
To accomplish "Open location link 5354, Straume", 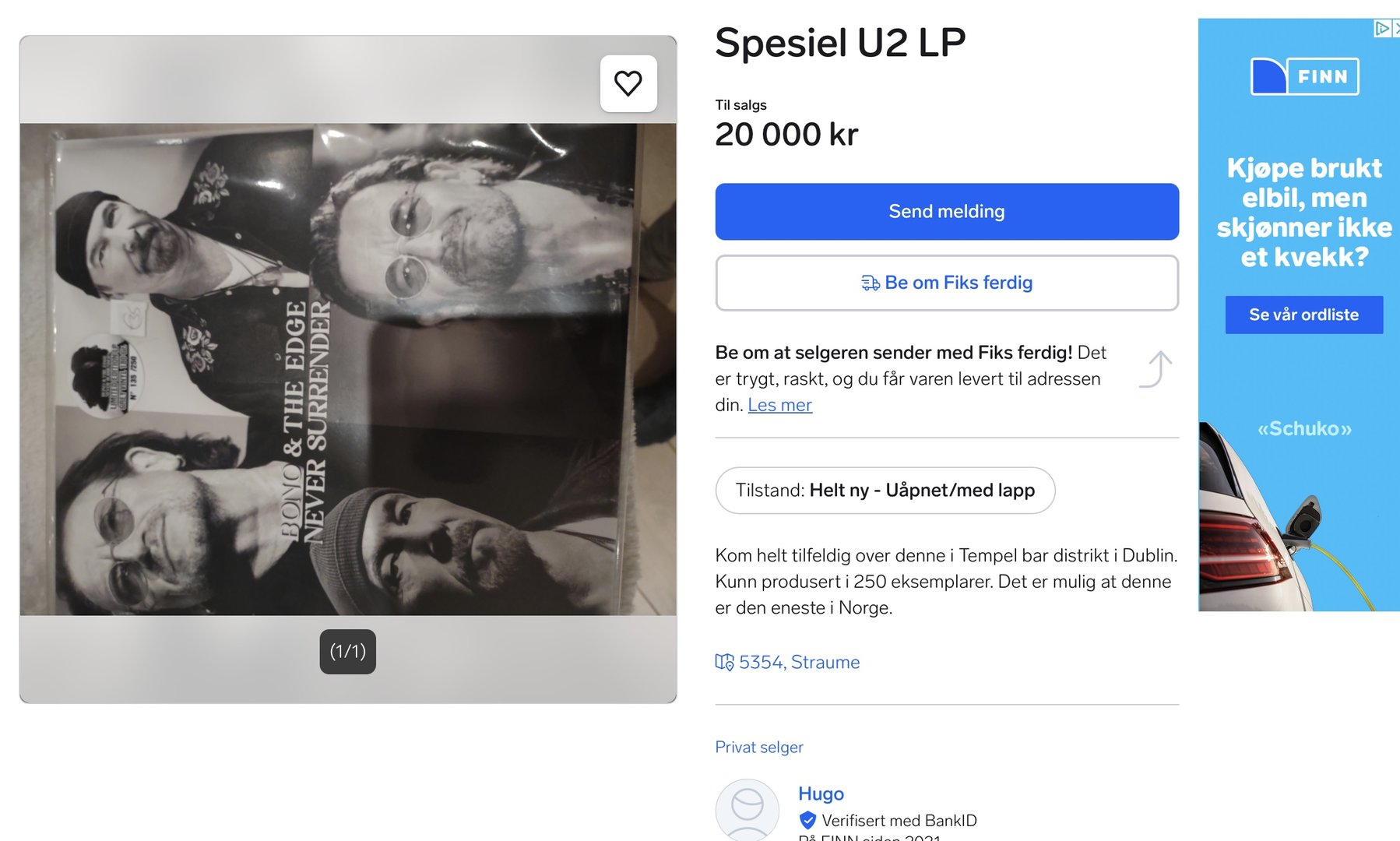I will click(799, 663).
